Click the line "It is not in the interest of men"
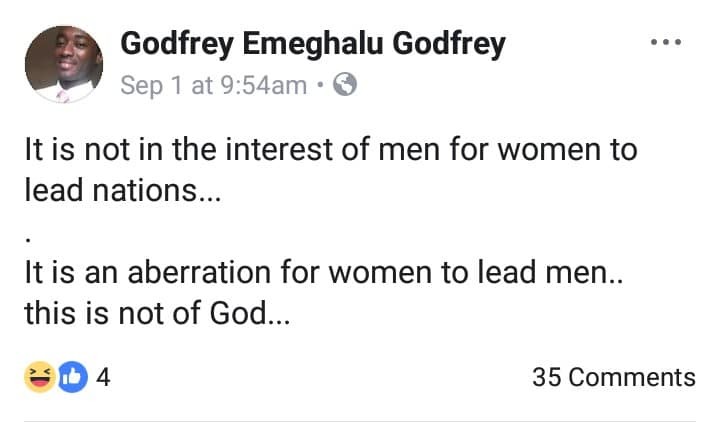 click(330, 152)
